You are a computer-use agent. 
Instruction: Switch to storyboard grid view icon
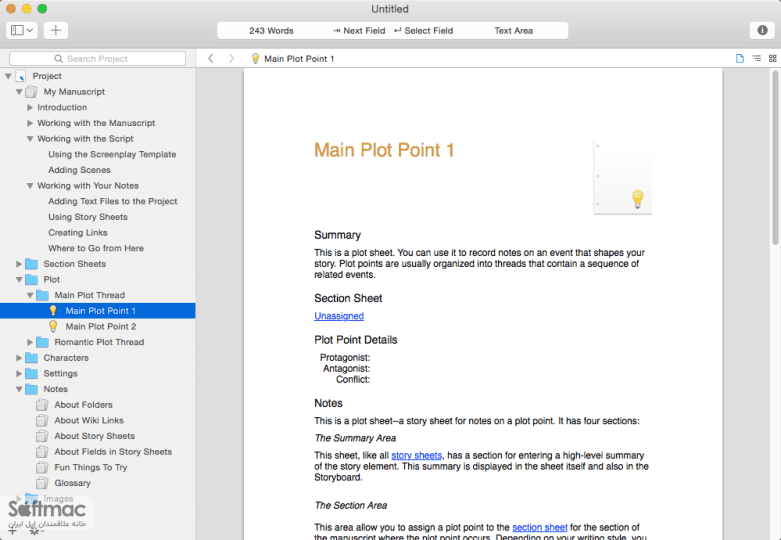coord(773,59)
